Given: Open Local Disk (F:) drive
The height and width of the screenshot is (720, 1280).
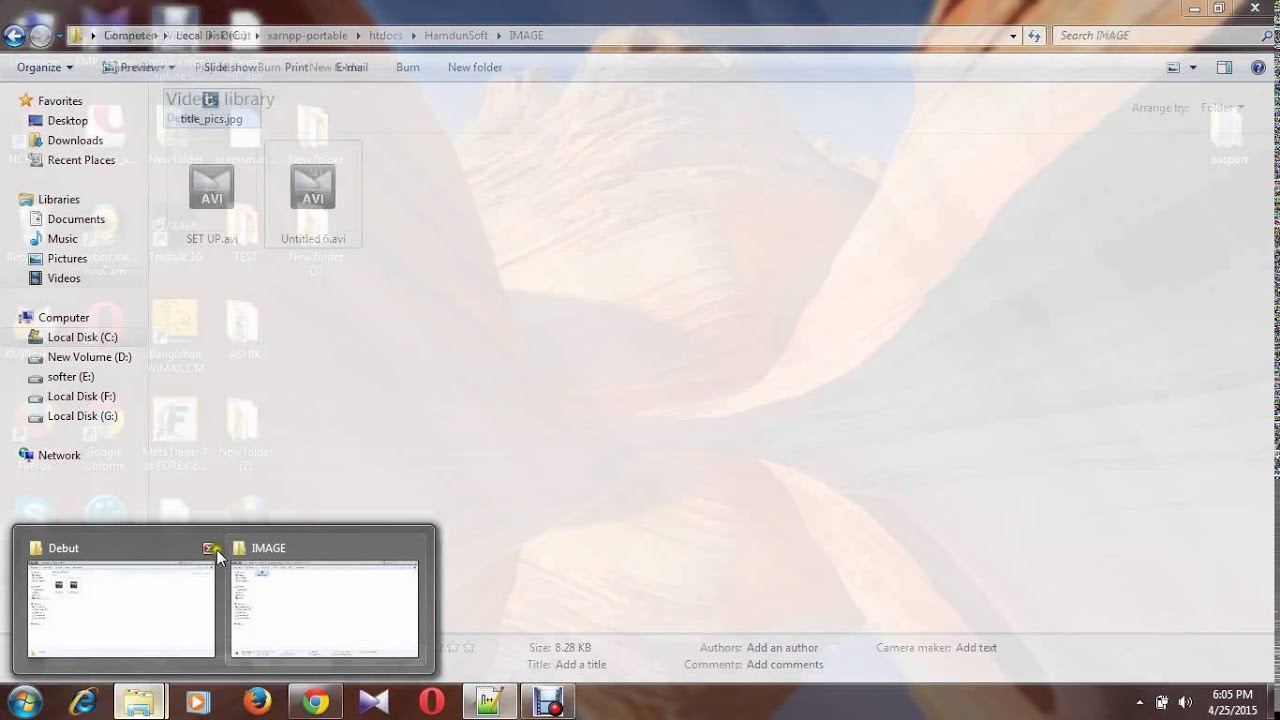Looking at the screenshot, I should point(81,397).
